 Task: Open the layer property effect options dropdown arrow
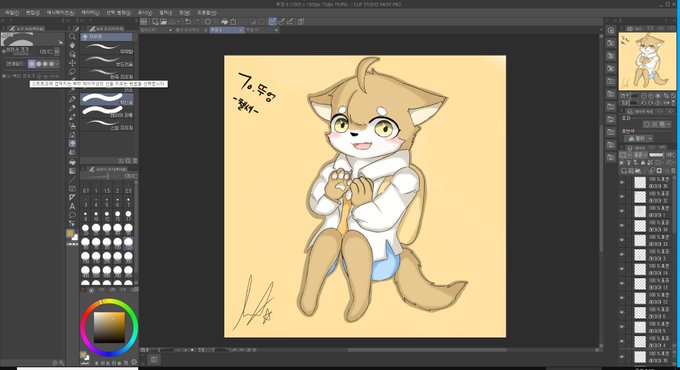(668, 124)
